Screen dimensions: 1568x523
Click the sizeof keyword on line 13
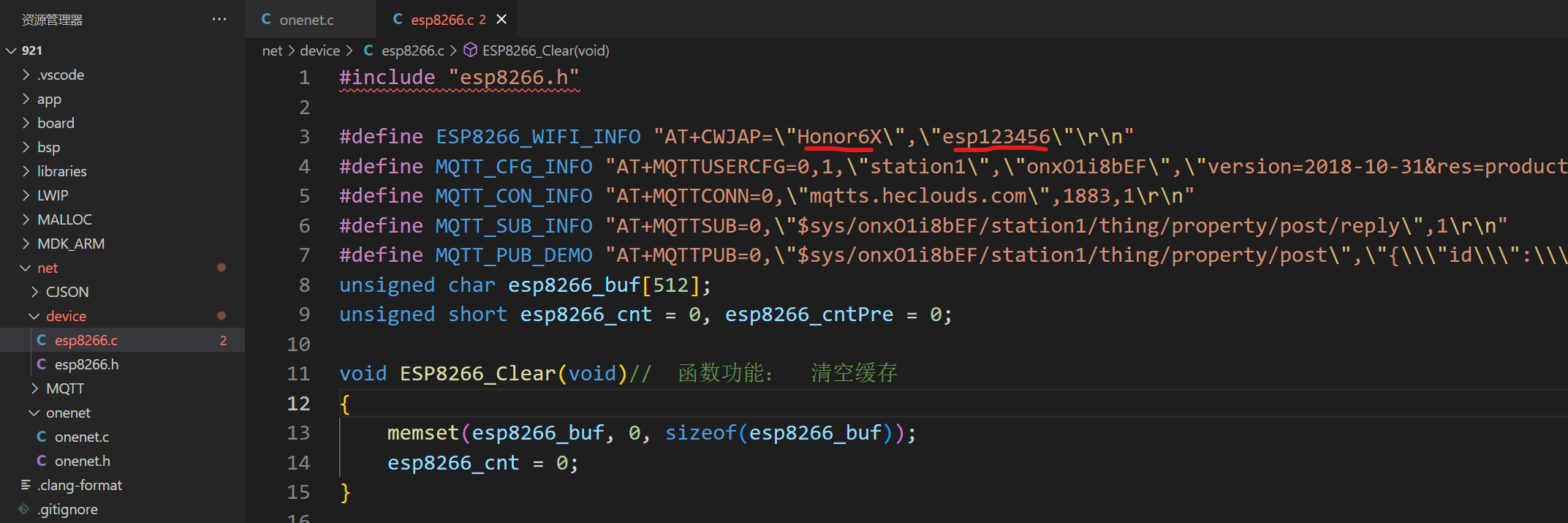pyautogui.click(x=700, y=433)
